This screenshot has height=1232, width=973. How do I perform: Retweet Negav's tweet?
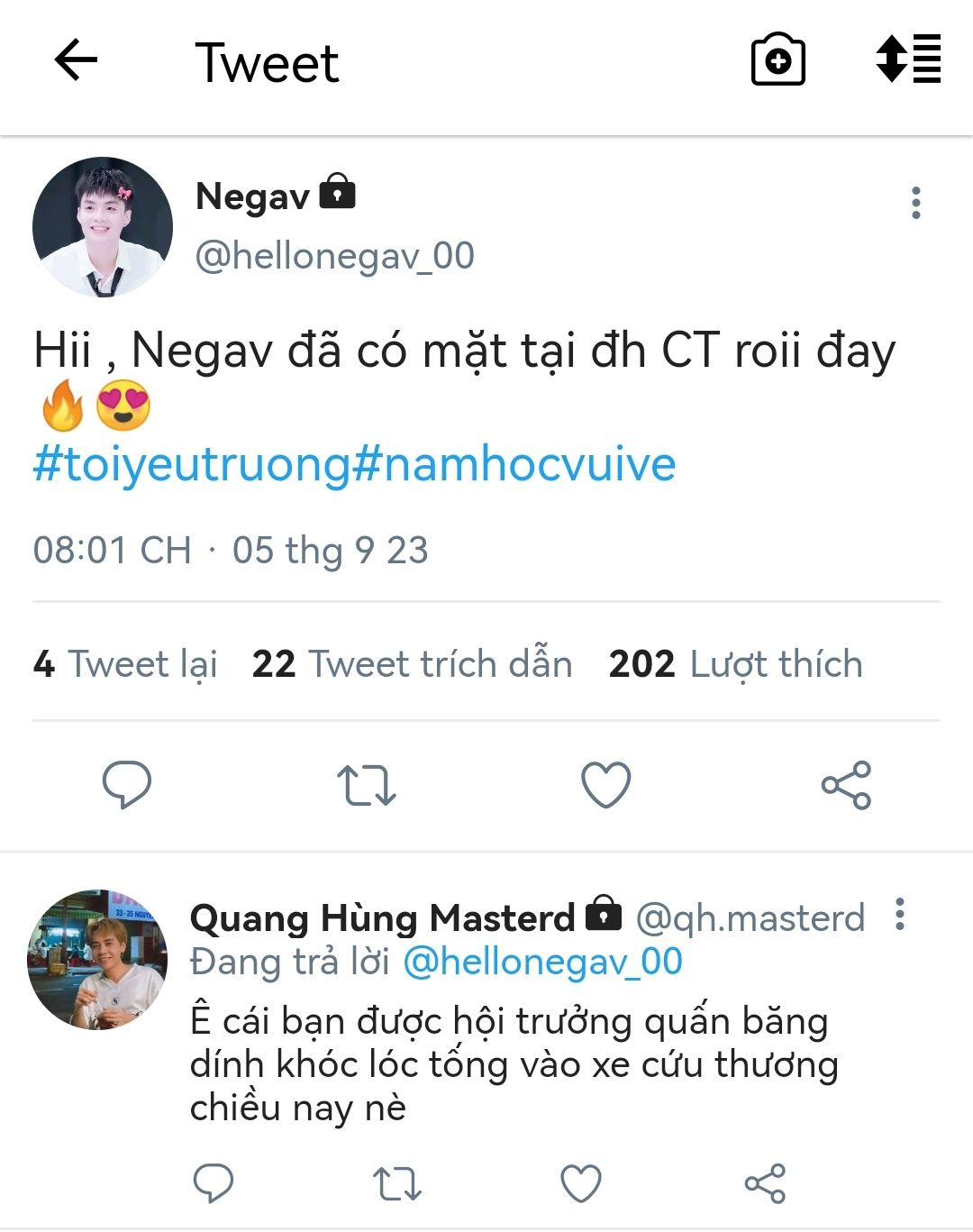pyautogui.click(x=367, y=784)
